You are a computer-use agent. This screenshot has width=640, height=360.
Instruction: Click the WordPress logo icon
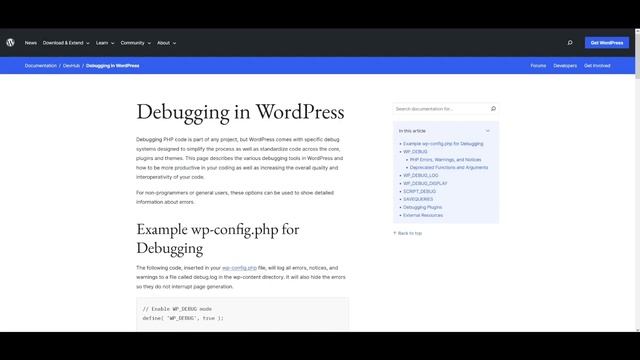click(x=11, y=42)
